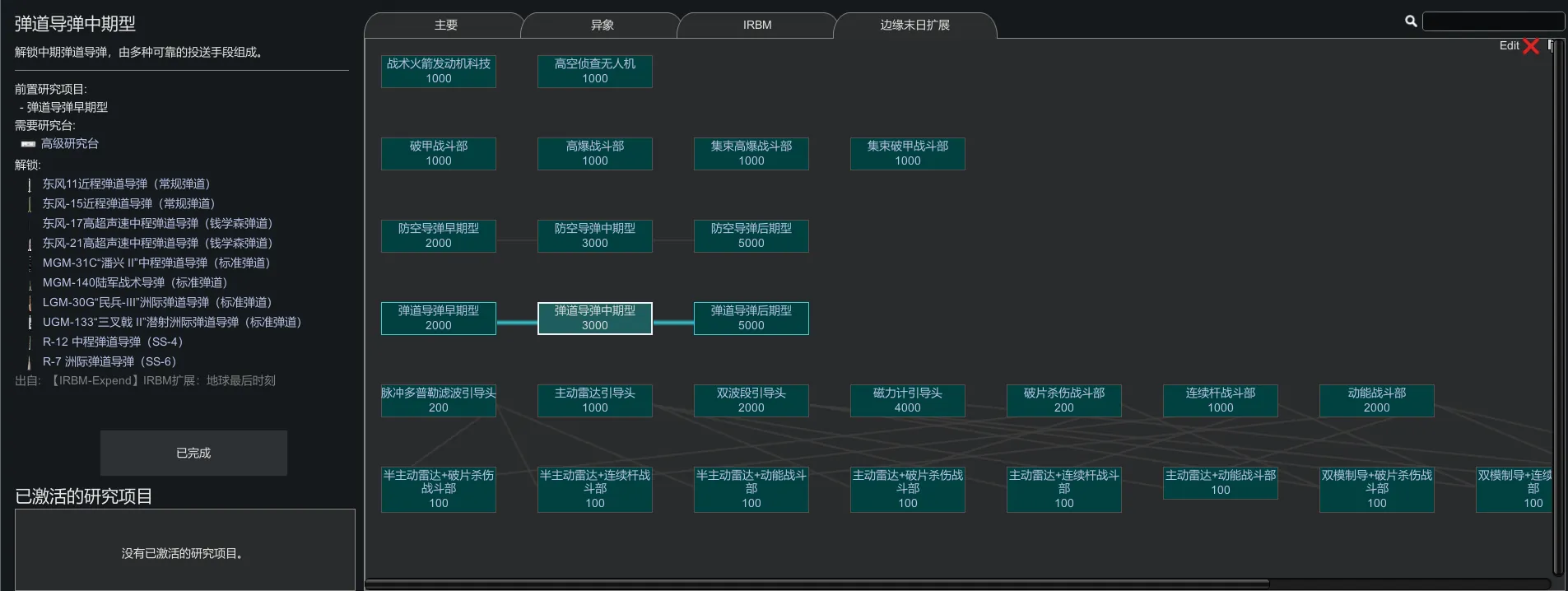This screenshot has height=591, width=1568.
Task: Select the 磁力计引导头 research node
Action: [907, 400]
